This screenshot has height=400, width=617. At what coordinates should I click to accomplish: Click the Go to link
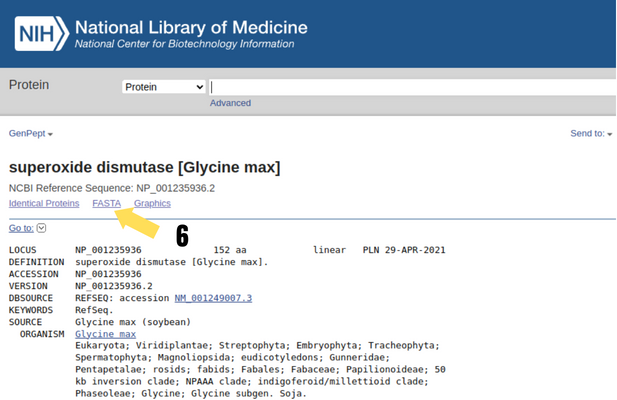coord(21,228)
